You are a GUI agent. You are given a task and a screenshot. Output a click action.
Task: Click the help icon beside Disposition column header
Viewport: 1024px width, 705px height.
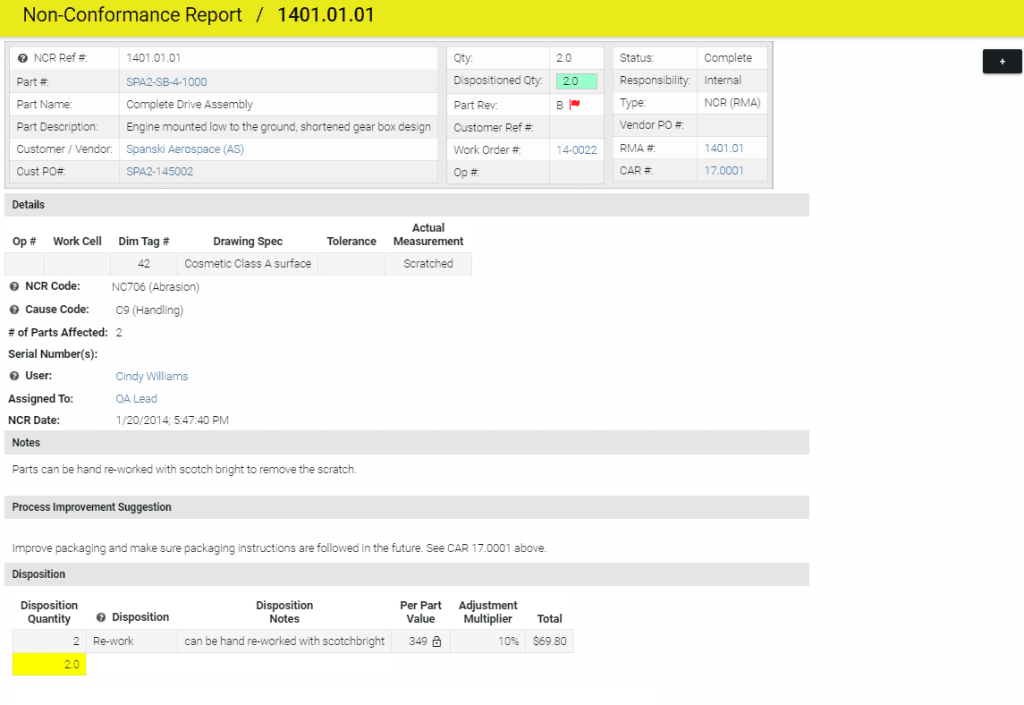tap(101, 618)
